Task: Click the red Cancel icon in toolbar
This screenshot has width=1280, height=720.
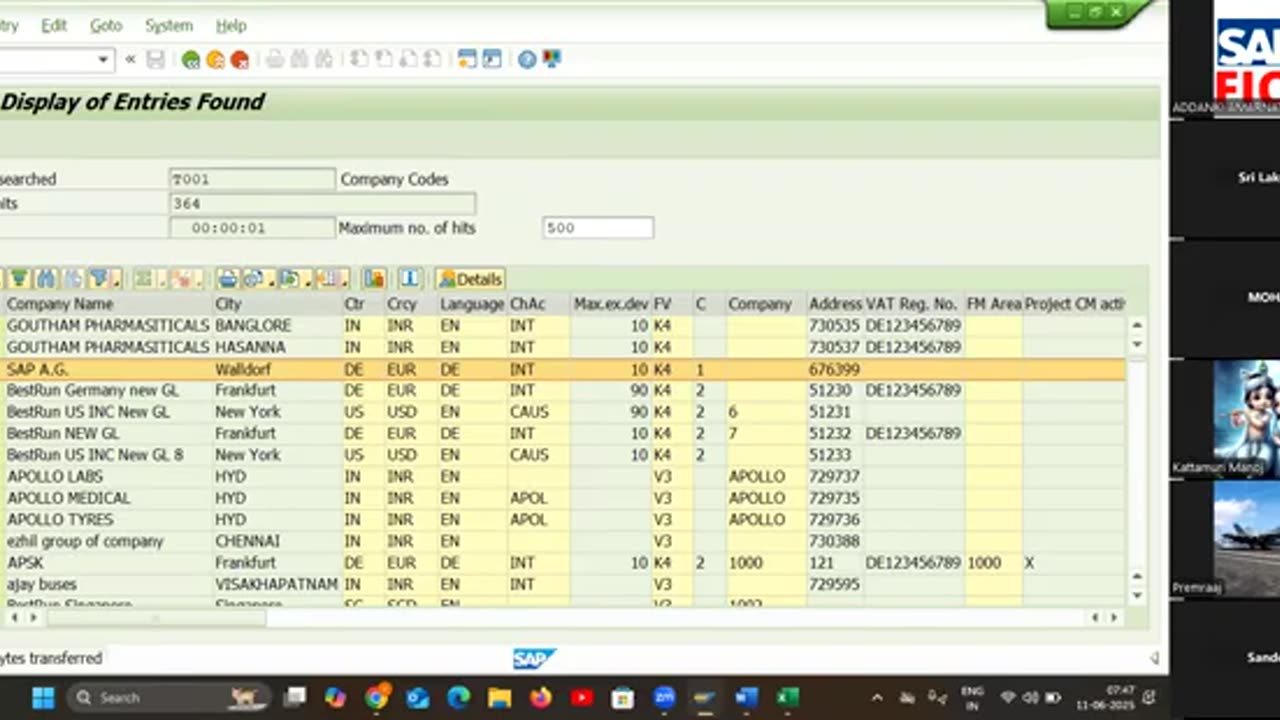Action: click(x=240, y=60)
